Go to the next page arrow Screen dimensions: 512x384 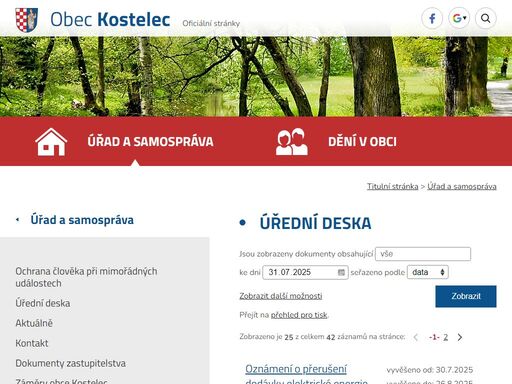460,337
